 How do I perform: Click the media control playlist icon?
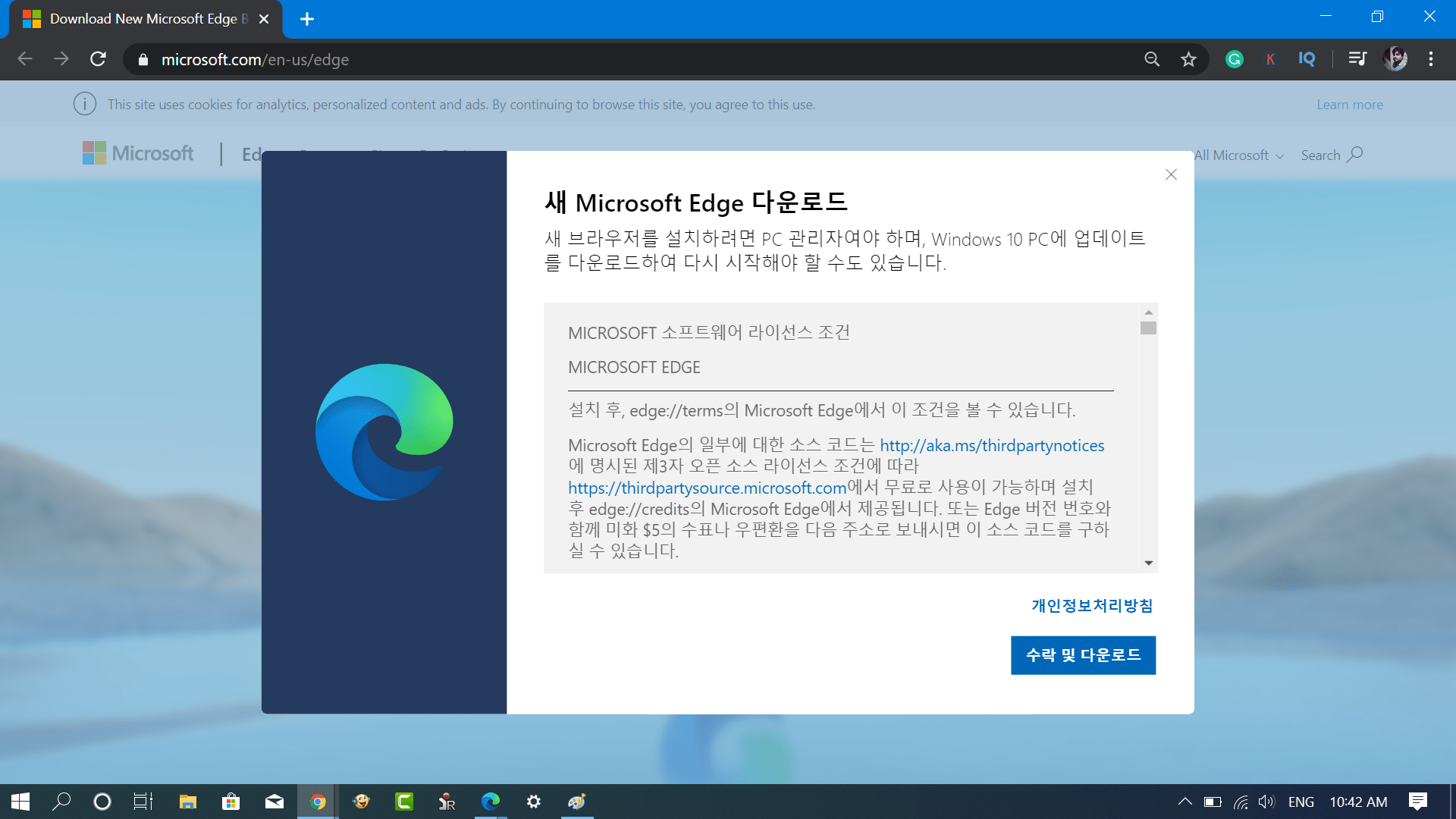[x=1357, y=59]
